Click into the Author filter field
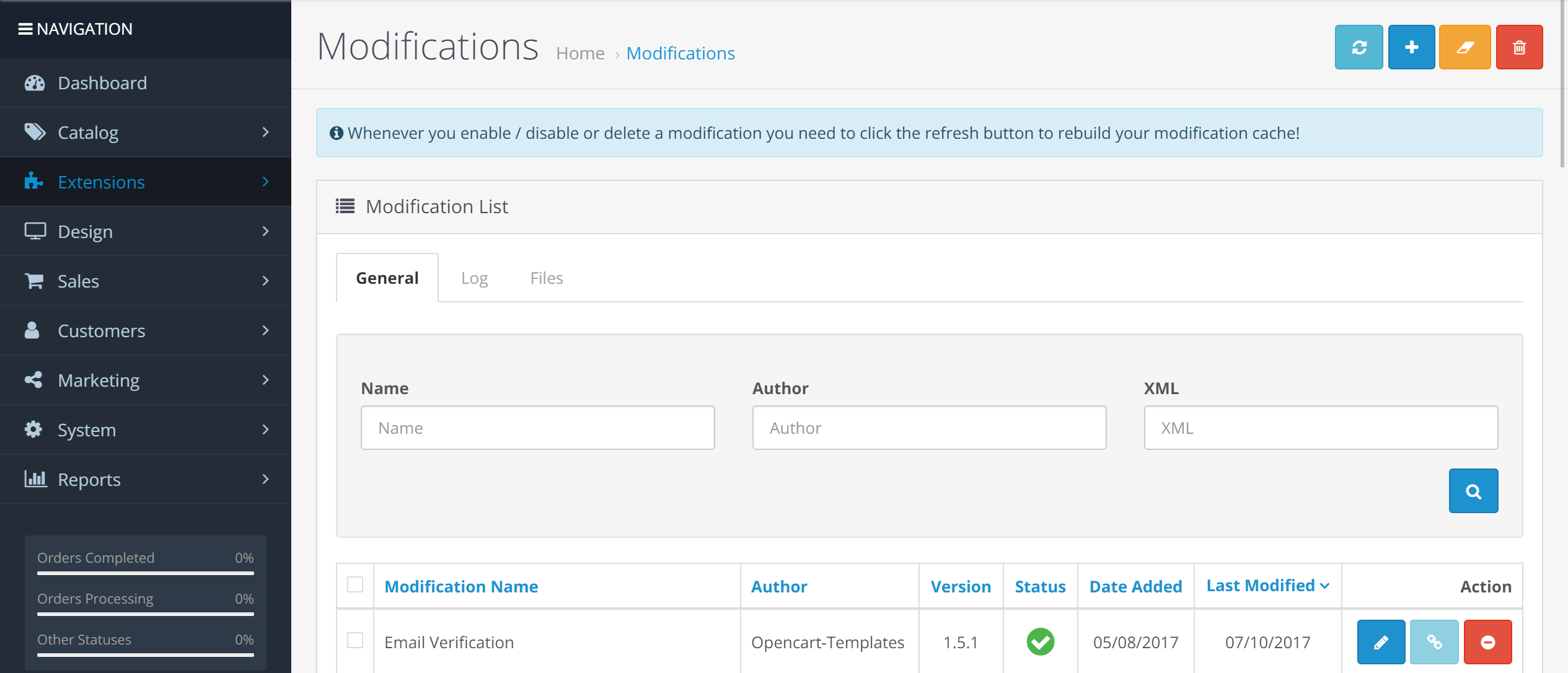 929,428
